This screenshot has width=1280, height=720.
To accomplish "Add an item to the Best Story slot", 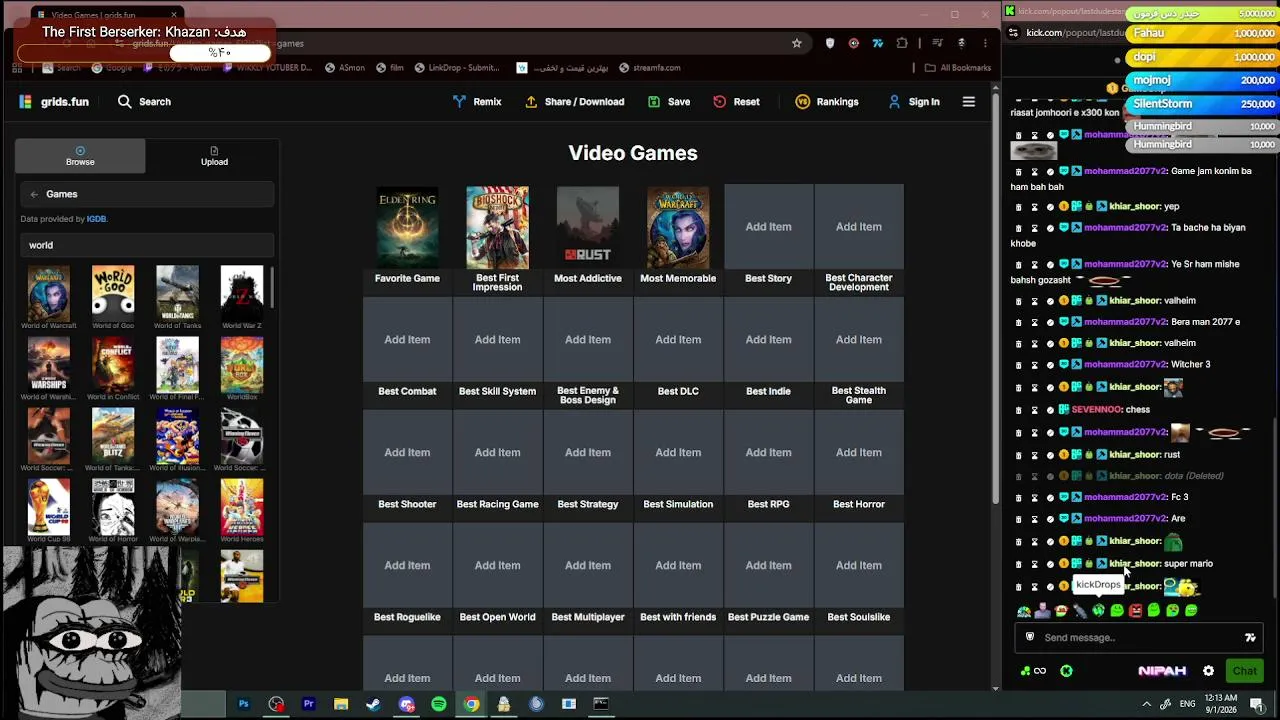I will coord(768,227).
